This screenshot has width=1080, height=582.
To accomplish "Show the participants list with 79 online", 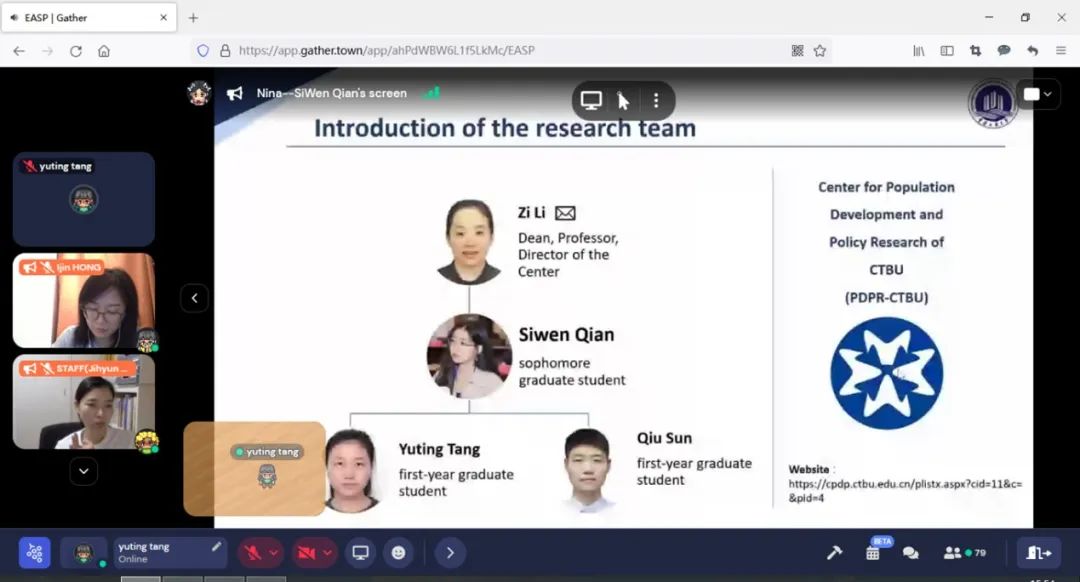I will 964,553.
